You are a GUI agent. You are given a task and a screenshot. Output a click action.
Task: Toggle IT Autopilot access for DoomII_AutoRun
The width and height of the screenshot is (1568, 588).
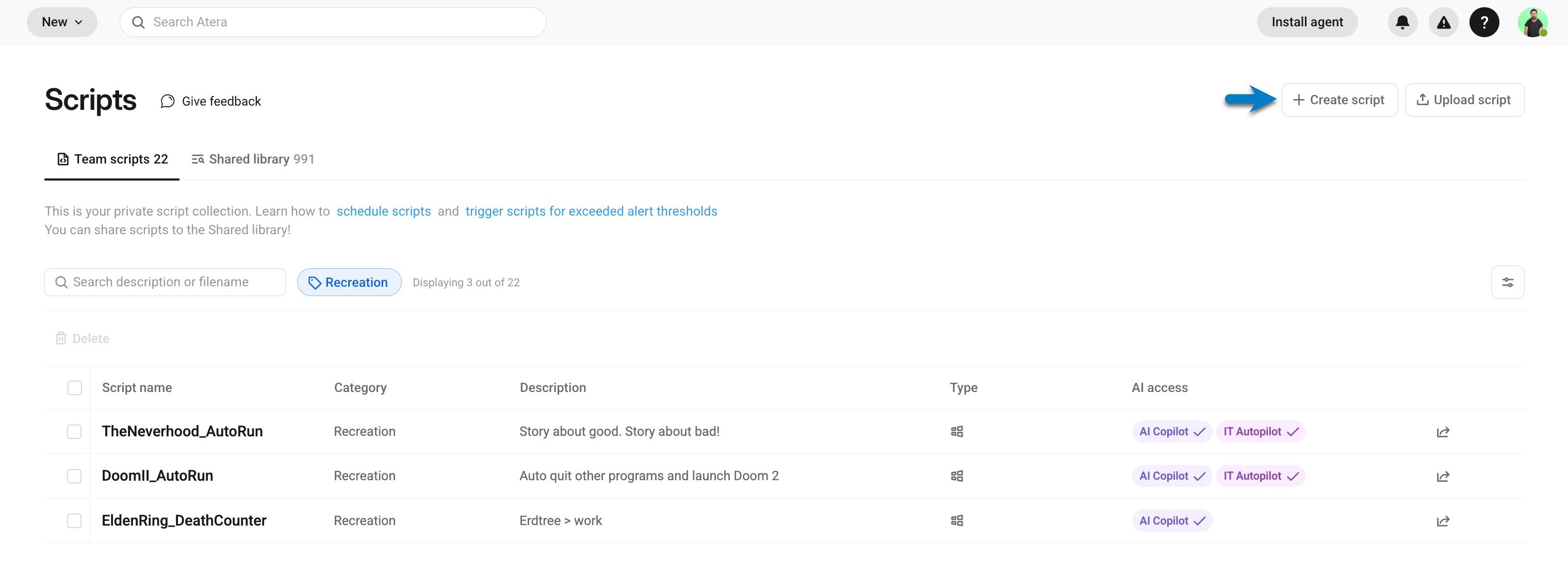pyautogui.click(x=1260, y=476)
